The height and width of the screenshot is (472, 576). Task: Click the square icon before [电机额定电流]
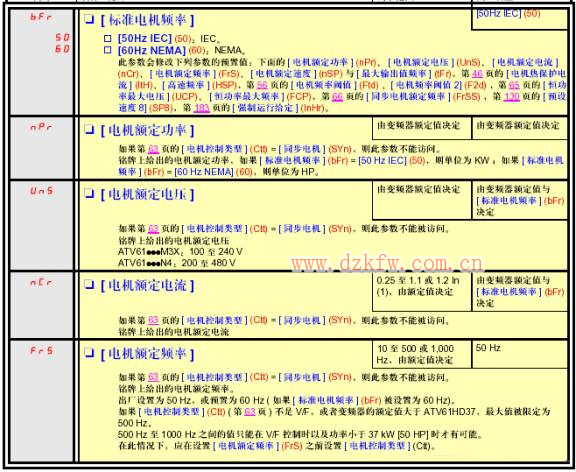(x=89, y=284)
